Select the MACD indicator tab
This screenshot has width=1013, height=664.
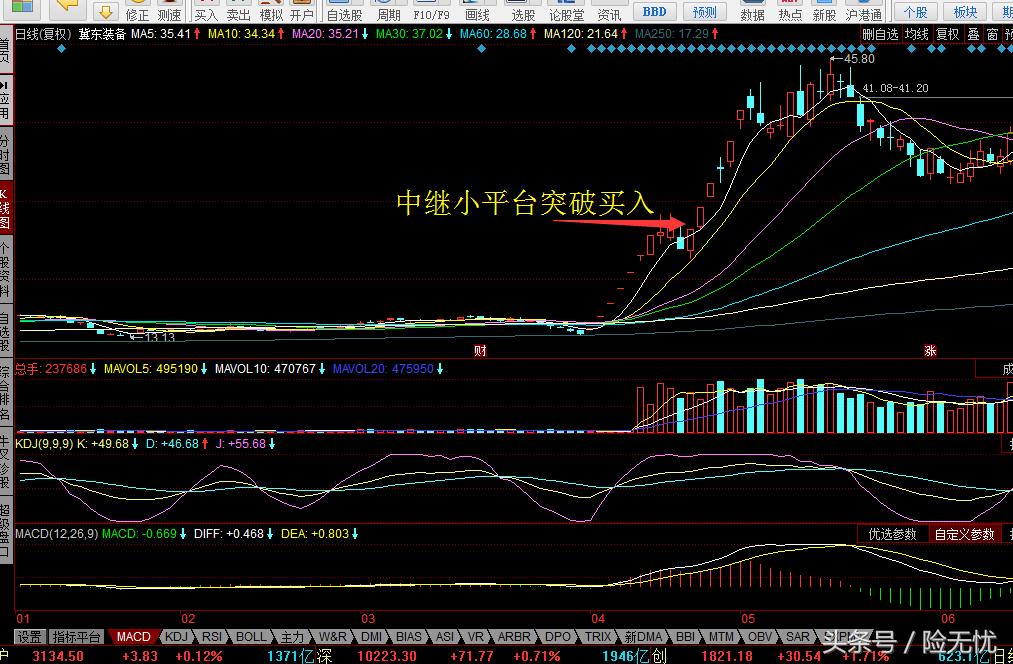tap(133, 637)
